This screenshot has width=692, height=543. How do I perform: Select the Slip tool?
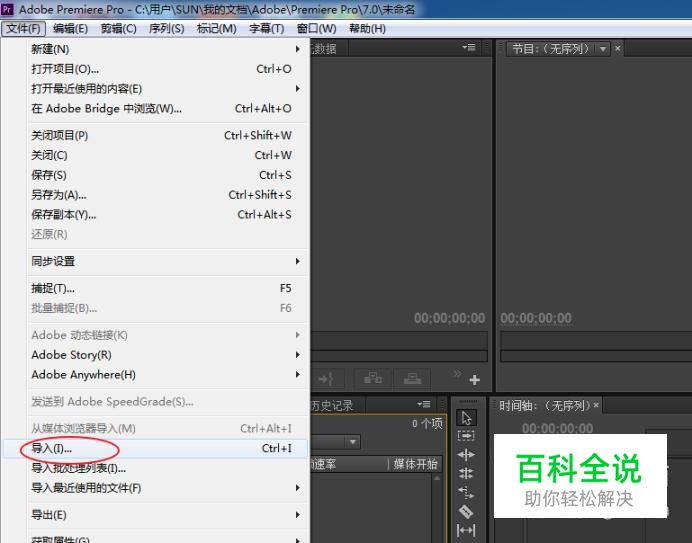pyautogui.click(x=466, y=530)
